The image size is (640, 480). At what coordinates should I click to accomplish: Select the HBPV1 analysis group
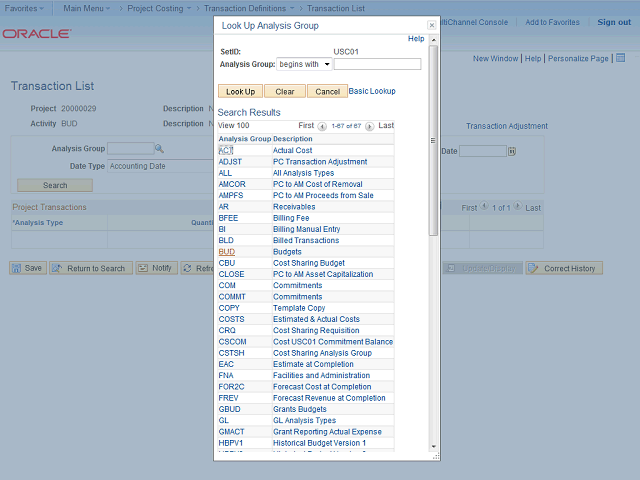pos(231,443)
